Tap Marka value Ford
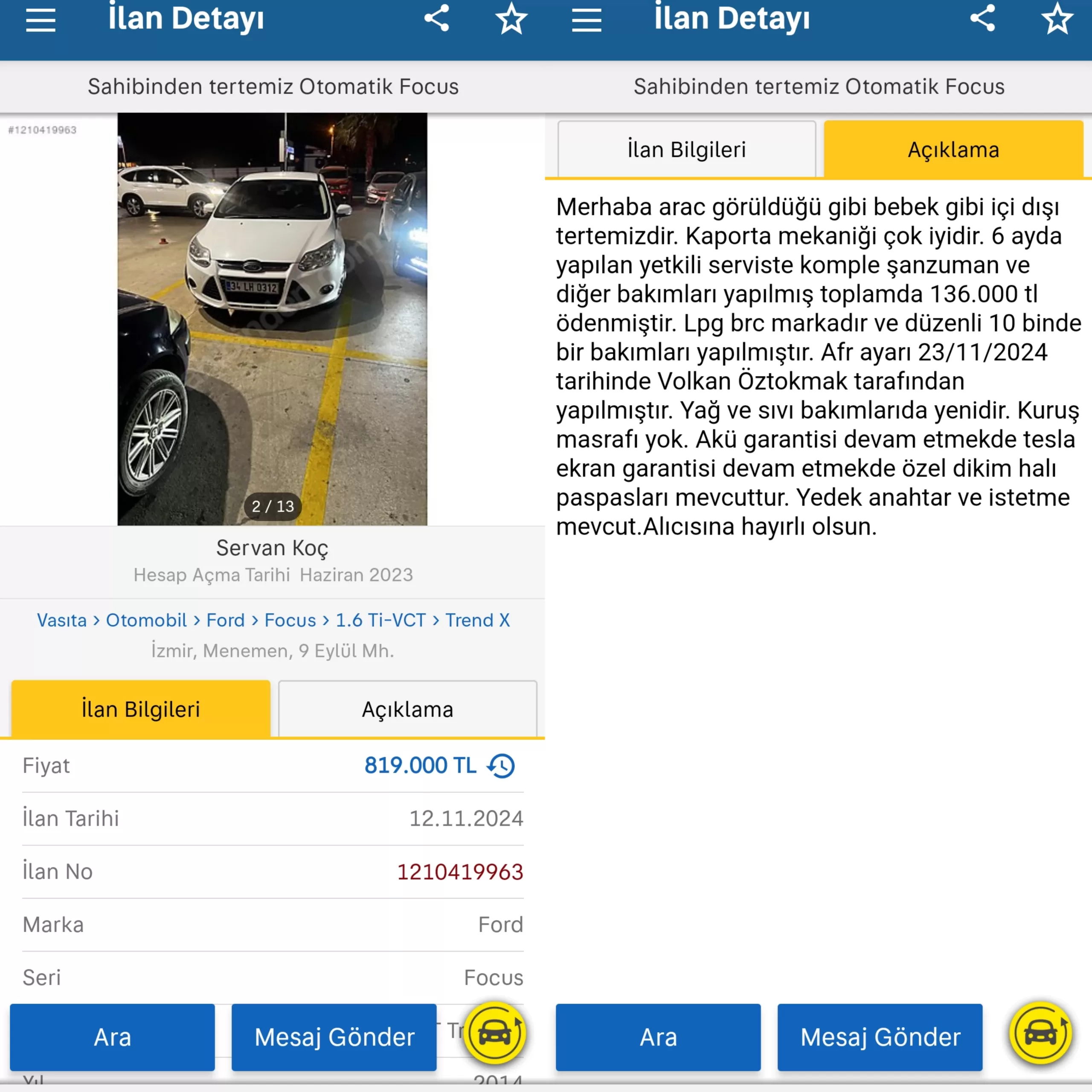 [501, 925]
